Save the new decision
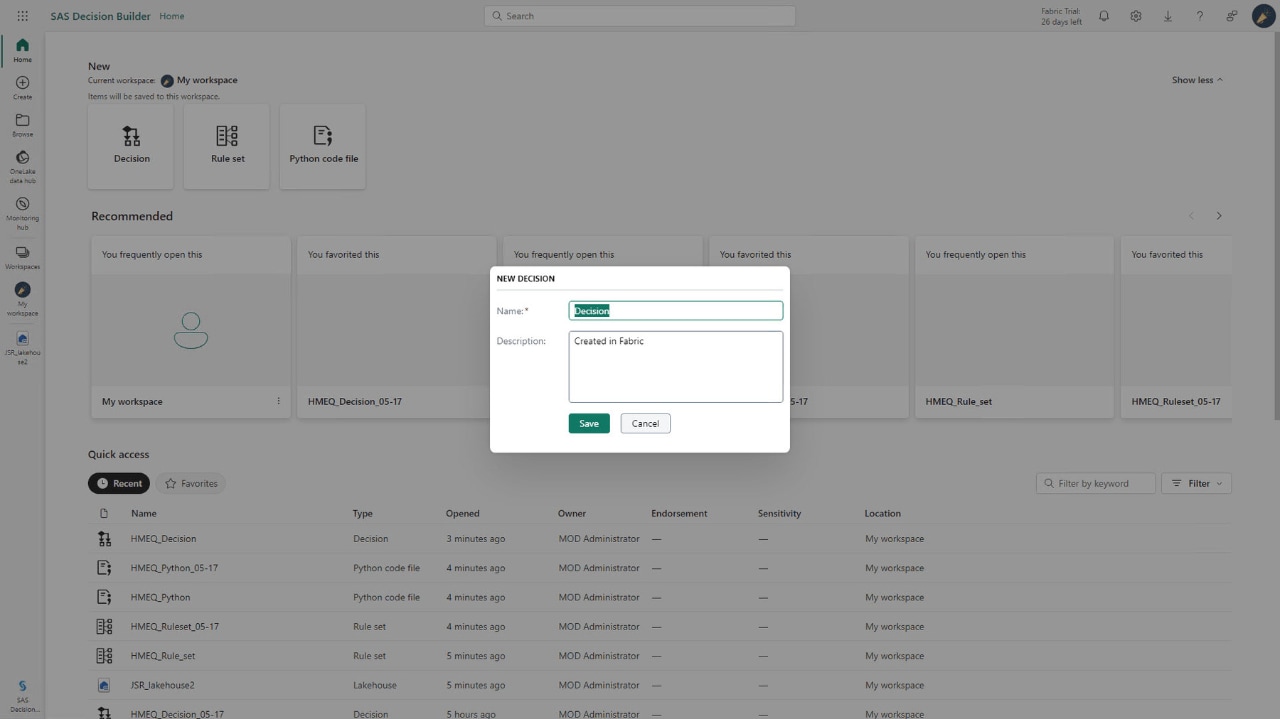 pos(588,423)
